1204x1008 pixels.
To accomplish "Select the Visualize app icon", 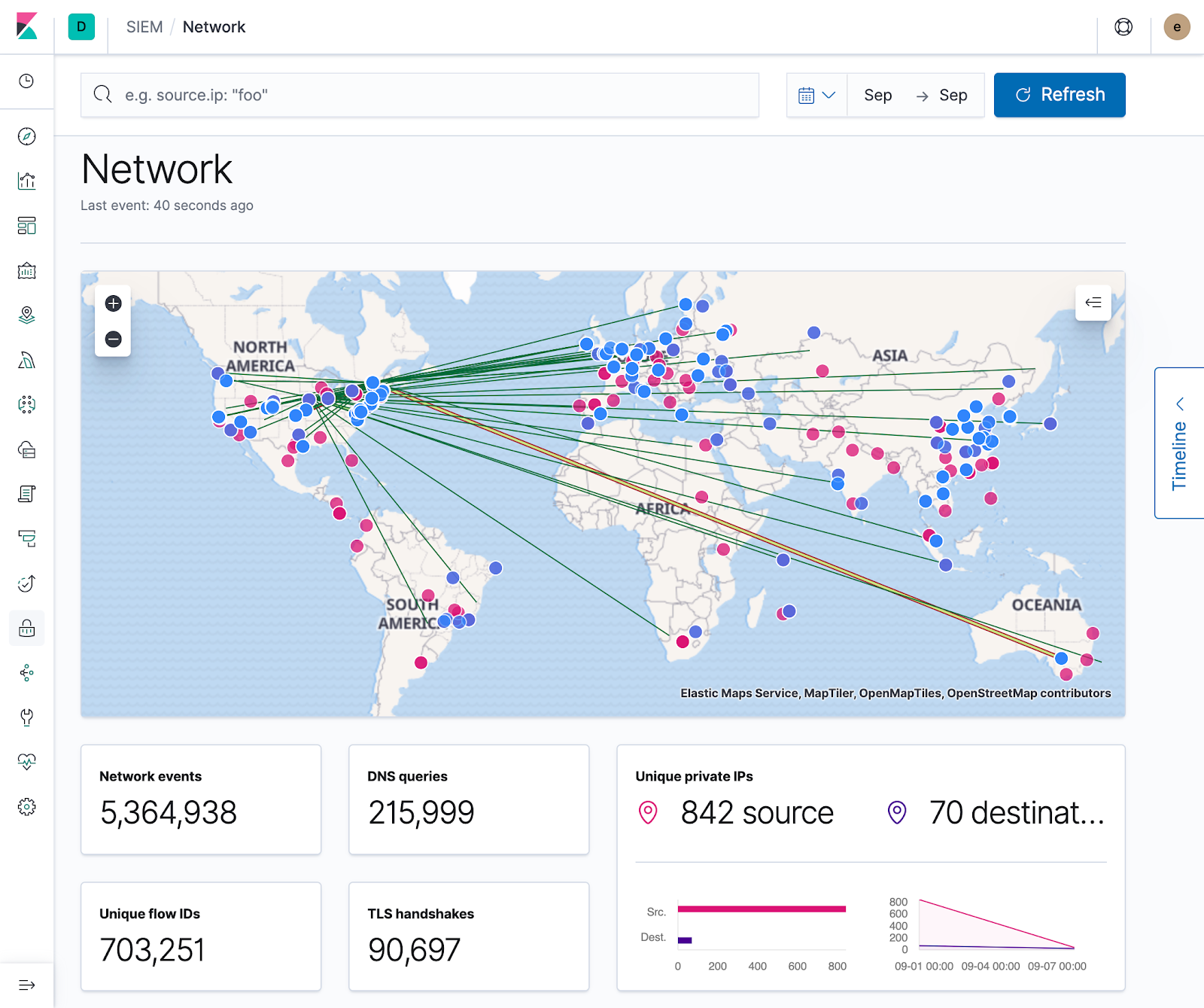I will [x=27, y=181].
